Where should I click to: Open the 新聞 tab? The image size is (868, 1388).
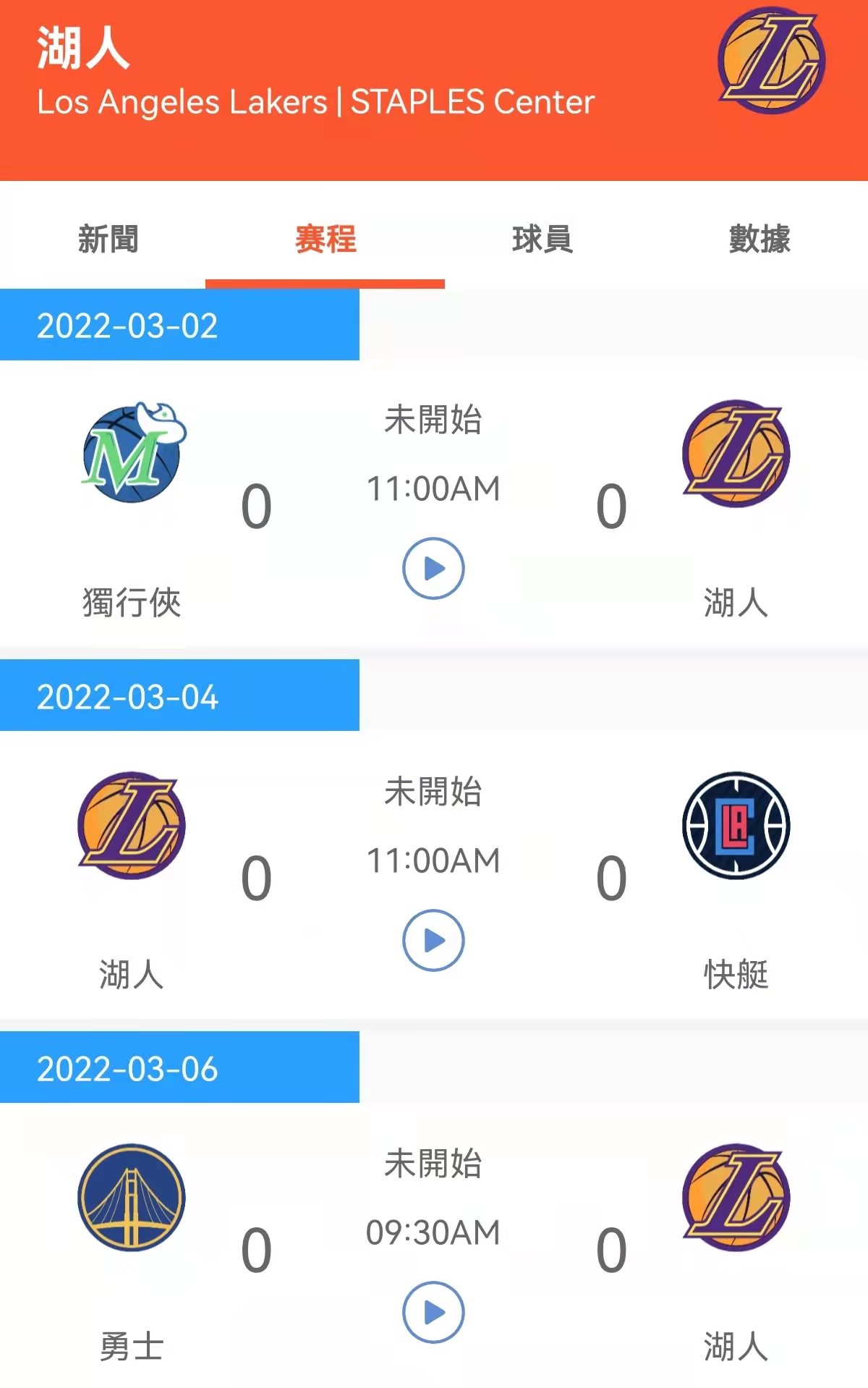click(108, 239)
